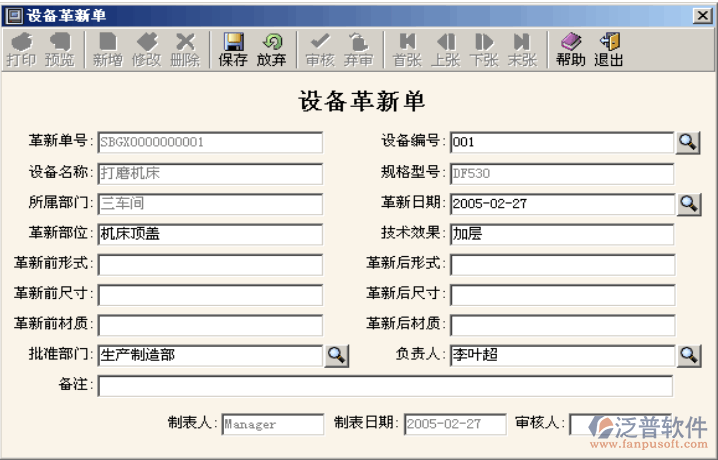Click the Discard (放弃) toolbar icon

[x=271, y=50]
